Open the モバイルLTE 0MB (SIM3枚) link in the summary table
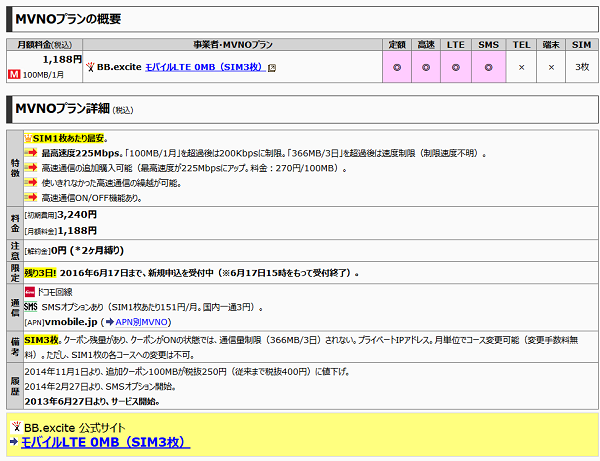The width and height of the screenshot is (600, 461). pos(205,67)
